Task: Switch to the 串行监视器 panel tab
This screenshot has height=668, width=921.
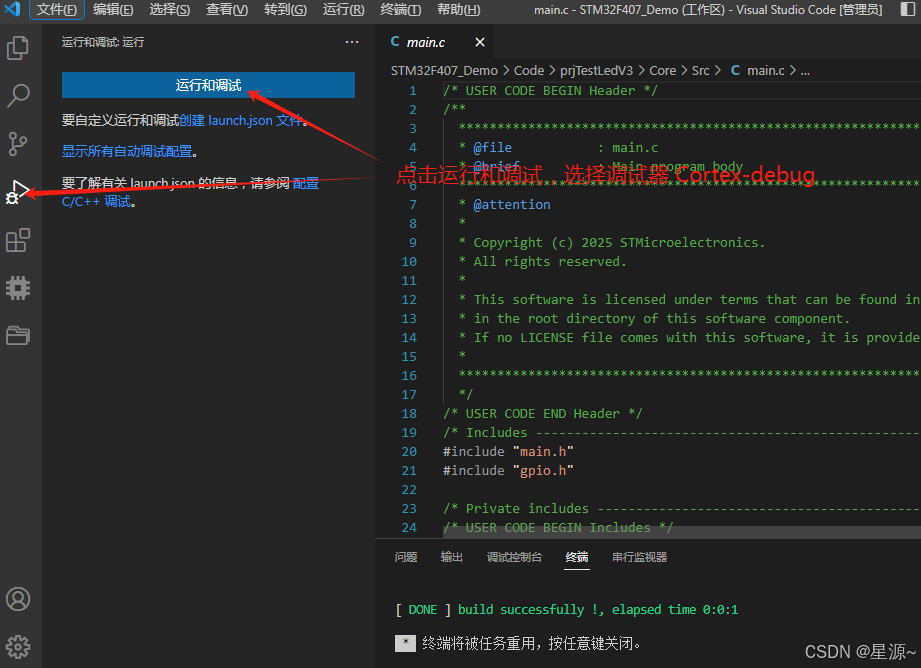Action: tap(639, 557)
